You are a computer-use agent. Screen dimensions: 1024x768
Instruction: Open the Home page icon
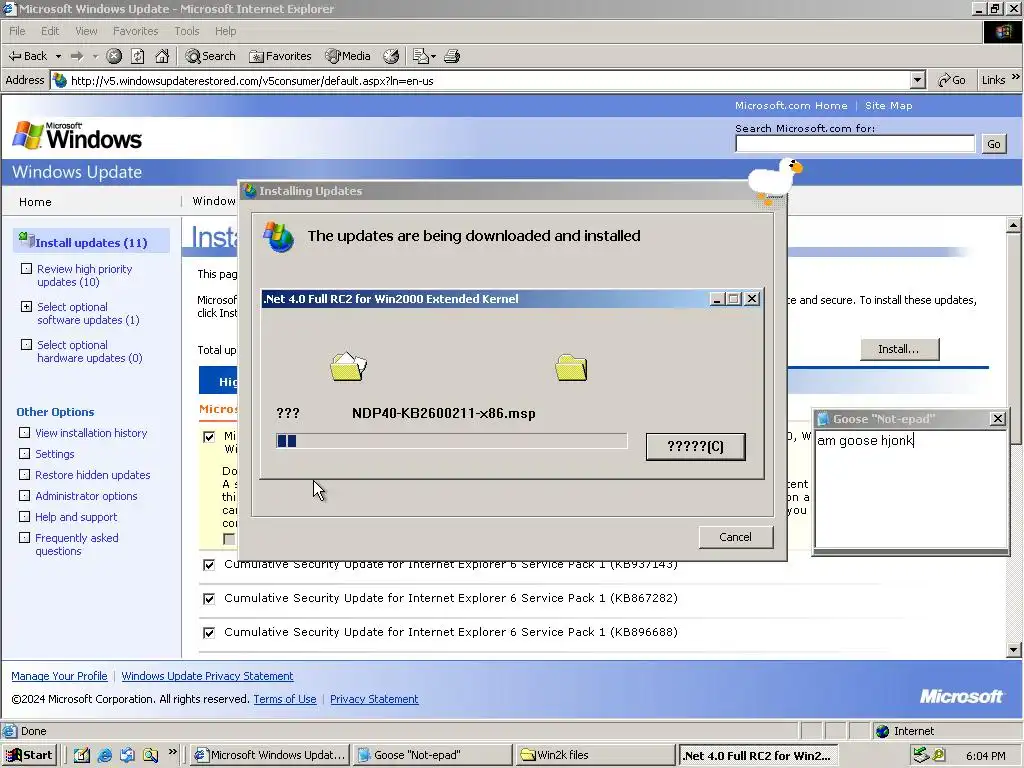coord(162,56)
